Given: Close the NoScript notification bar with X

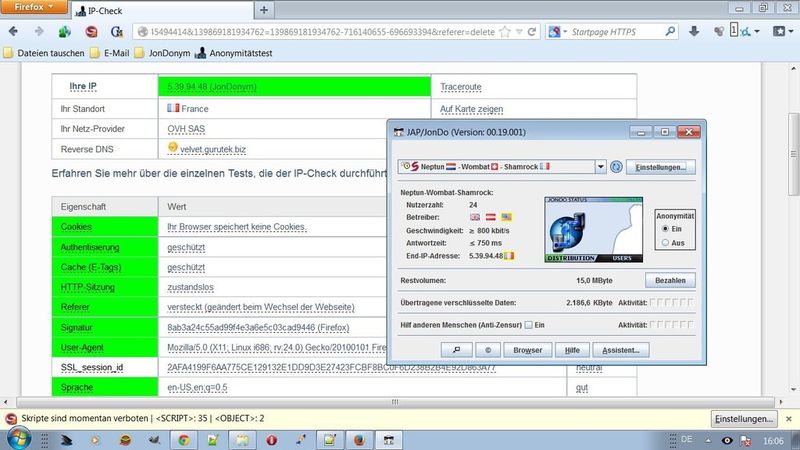Looking at the screenshot, I should coord(789,419).
